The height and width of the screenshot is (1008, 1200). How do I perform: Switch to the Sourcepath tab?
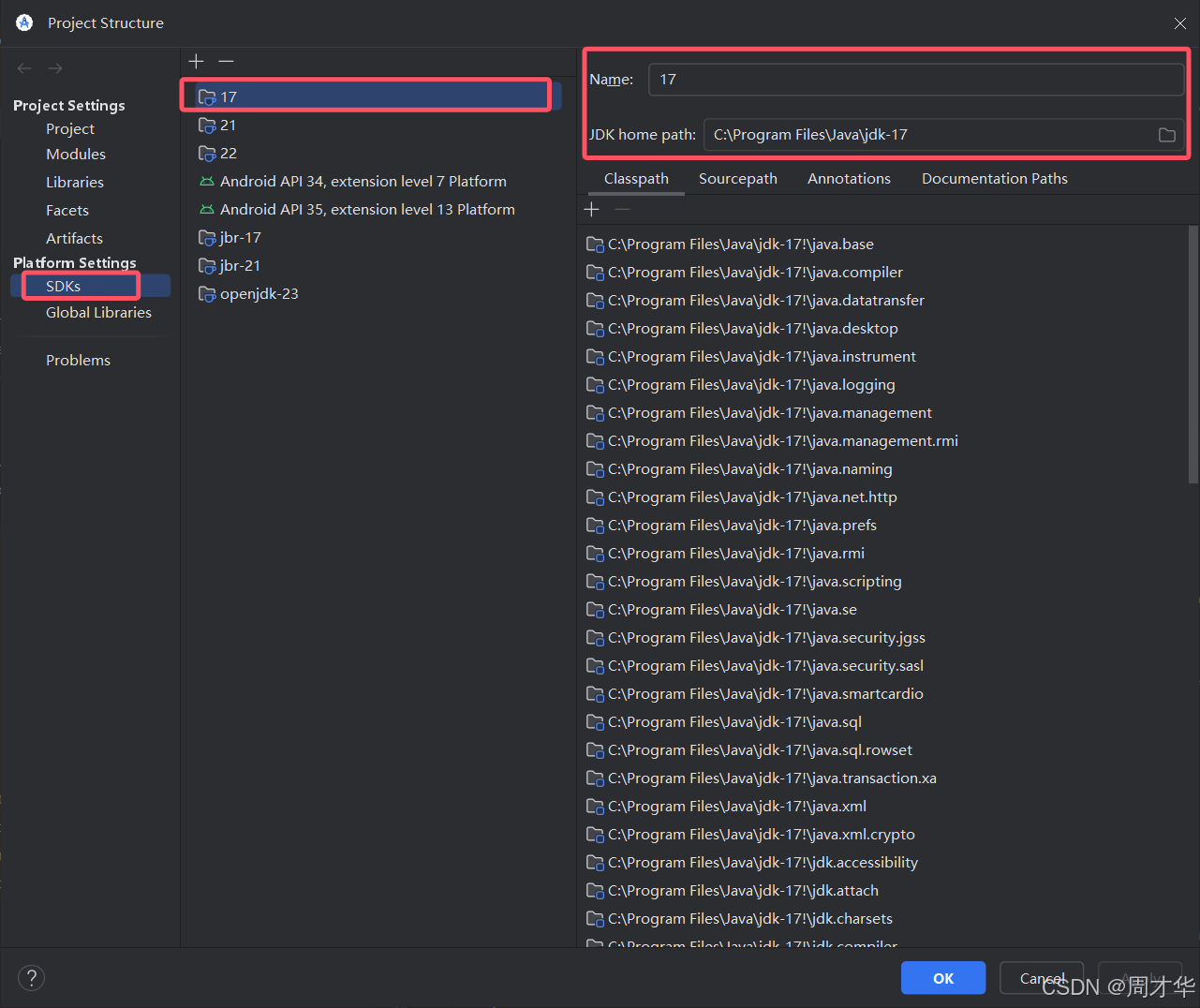(738, 179)
